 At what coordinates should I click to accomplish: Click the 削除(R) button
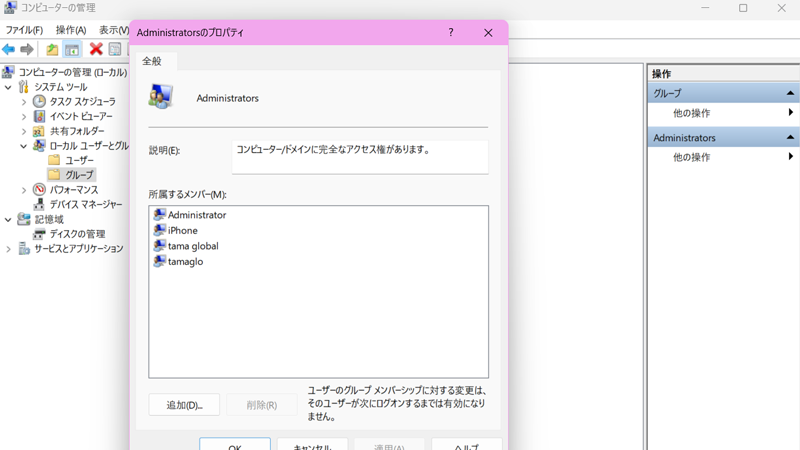pos(262,405)
